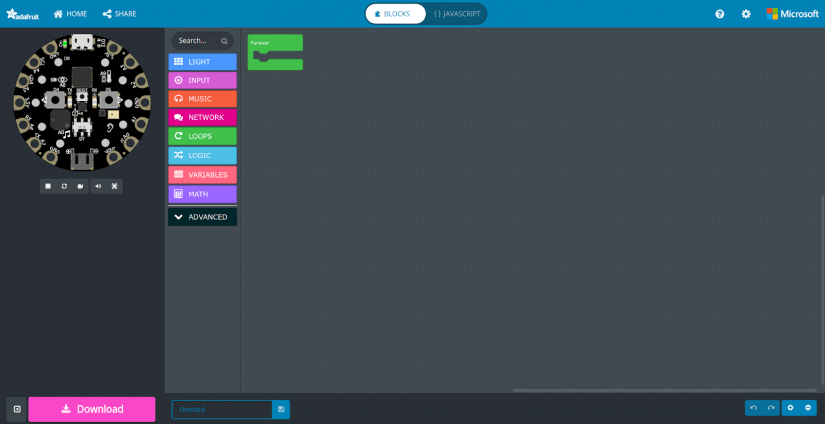Click the music note speaker icon
The height and width of the screenshot is (424, 825).
coord(67,134)
